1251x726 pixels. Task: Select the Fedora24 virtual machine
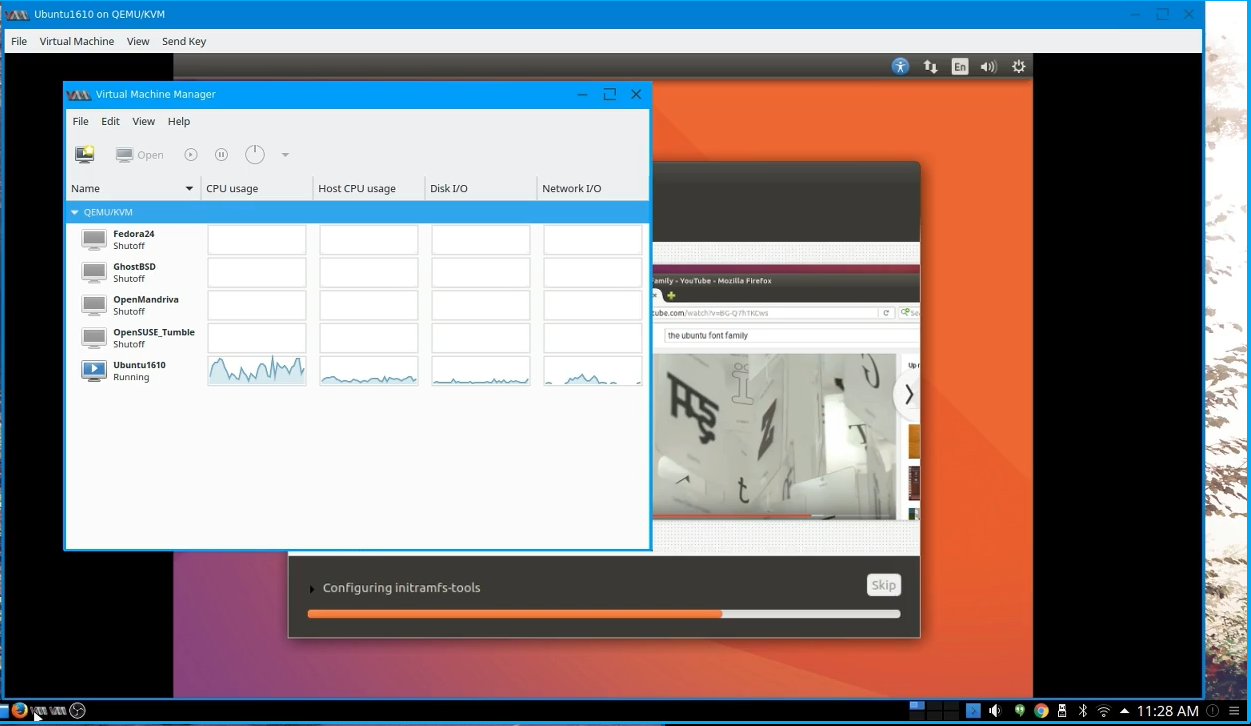358,240
